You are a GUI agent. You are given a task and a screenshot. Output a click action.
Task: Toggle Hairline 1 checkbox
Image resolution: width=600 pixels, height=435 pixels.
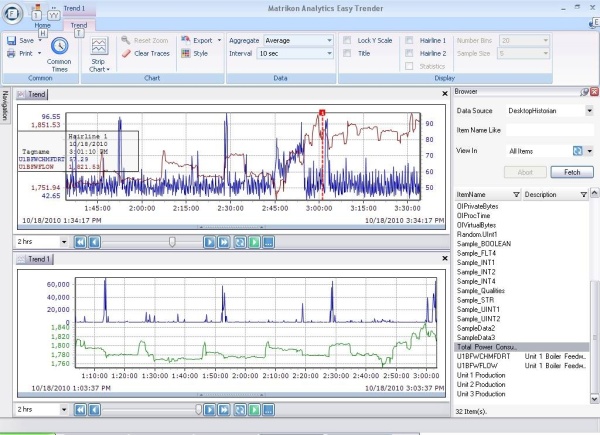point(409,40)
